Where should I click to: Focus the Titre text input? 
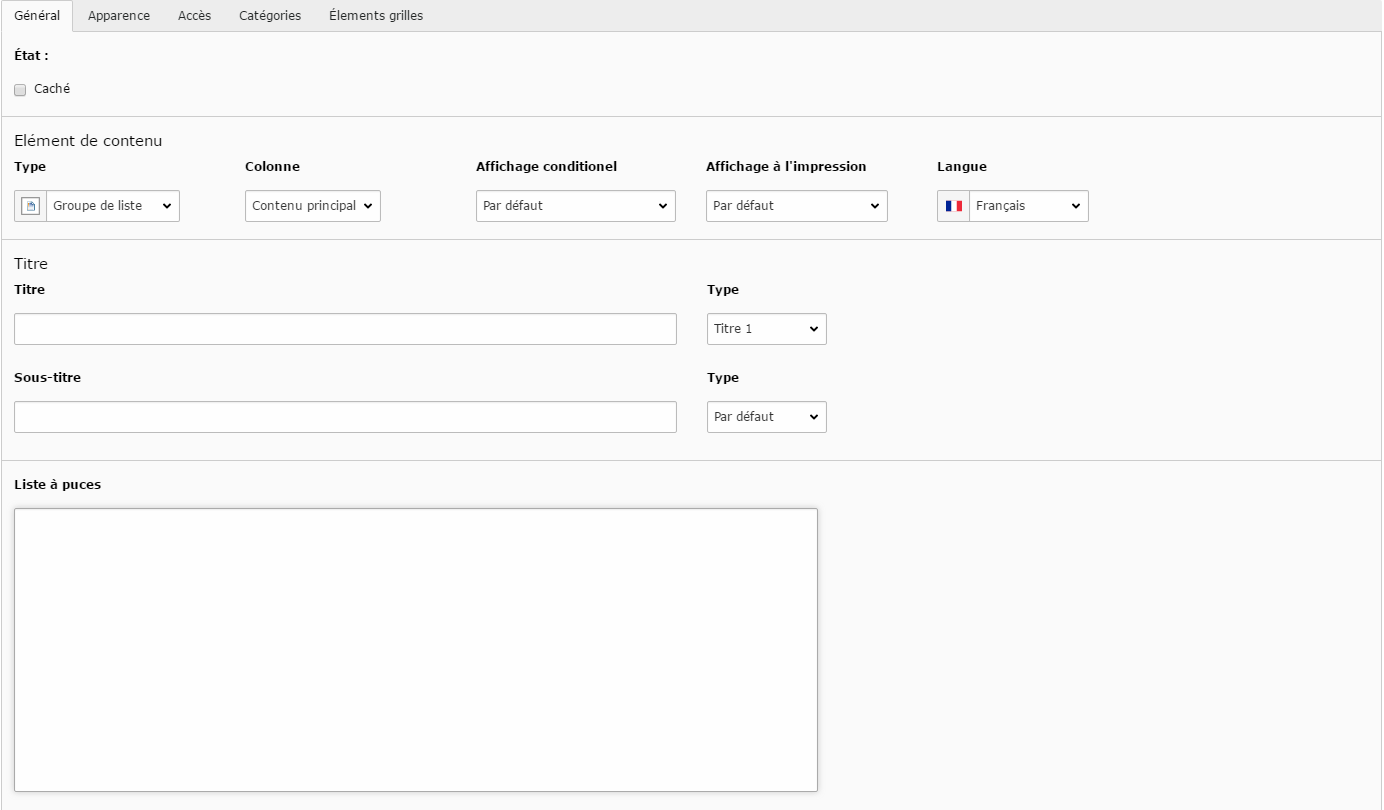tap(345, 329)
